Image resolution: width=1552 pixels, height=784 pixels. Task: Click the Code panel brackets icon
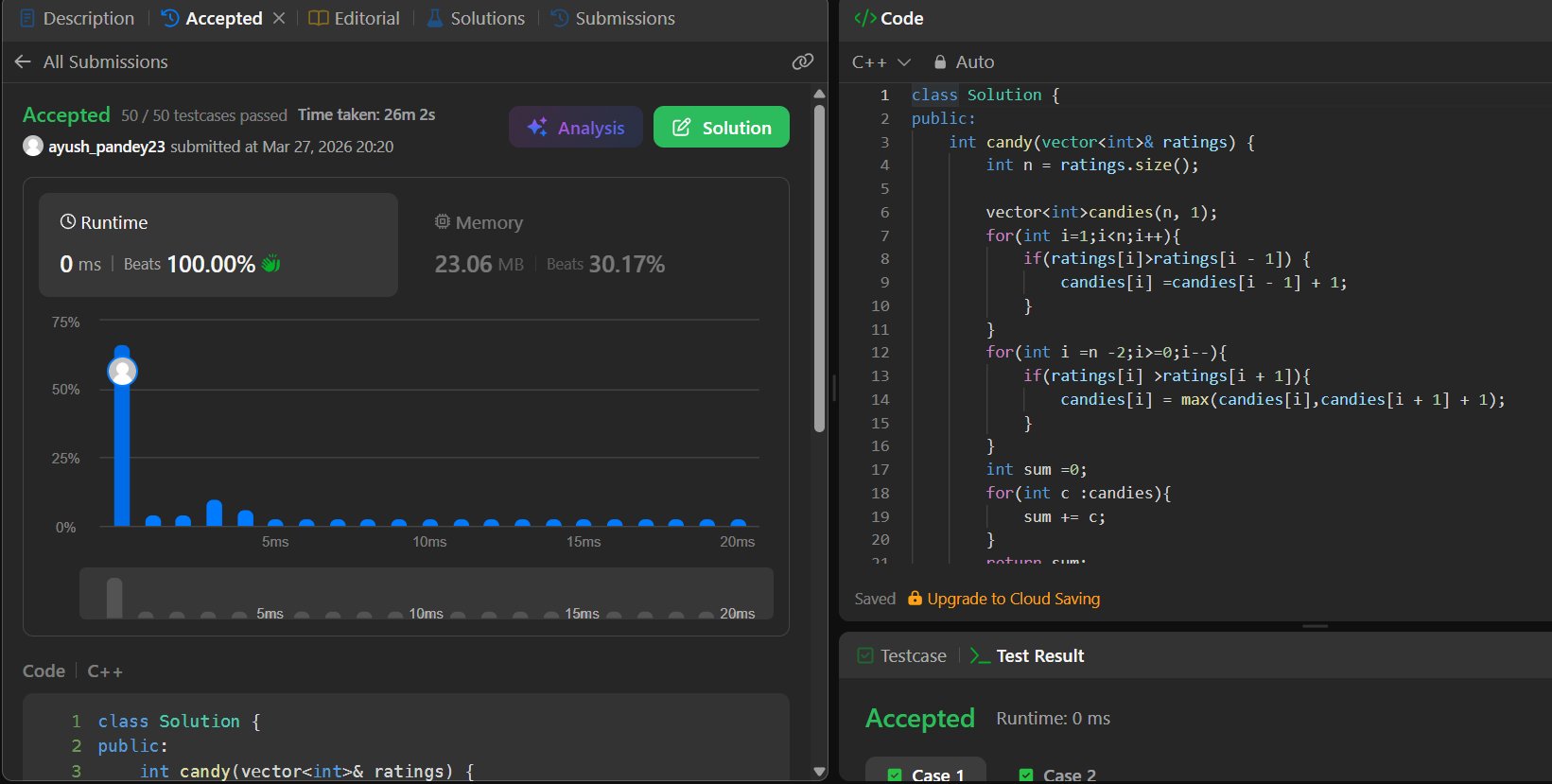pyautogui.click(x=864, y=18)
